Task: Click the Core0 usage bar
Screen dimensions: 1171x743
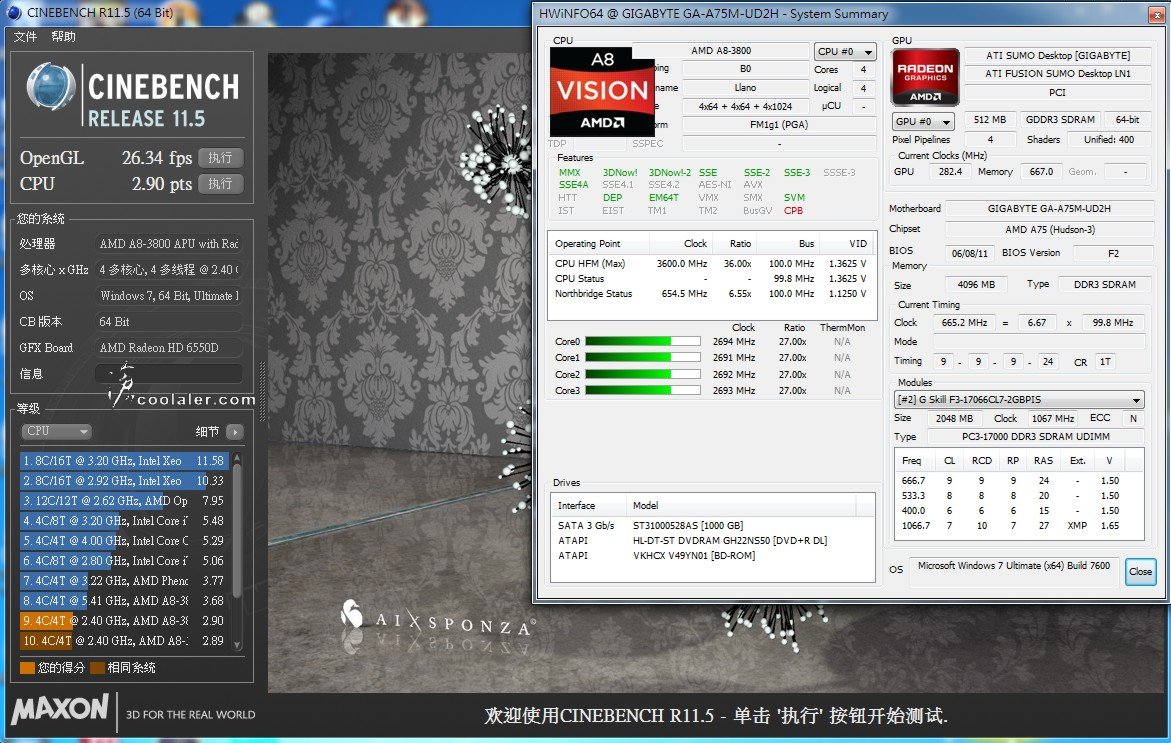Action: (642, 341)
